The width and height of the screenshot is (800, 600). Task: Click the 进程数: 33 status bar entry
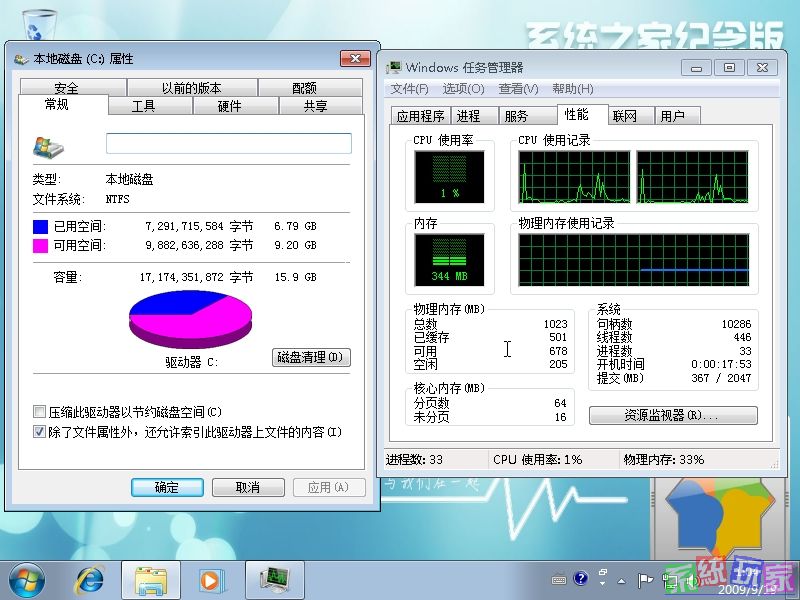pos(414,460)
